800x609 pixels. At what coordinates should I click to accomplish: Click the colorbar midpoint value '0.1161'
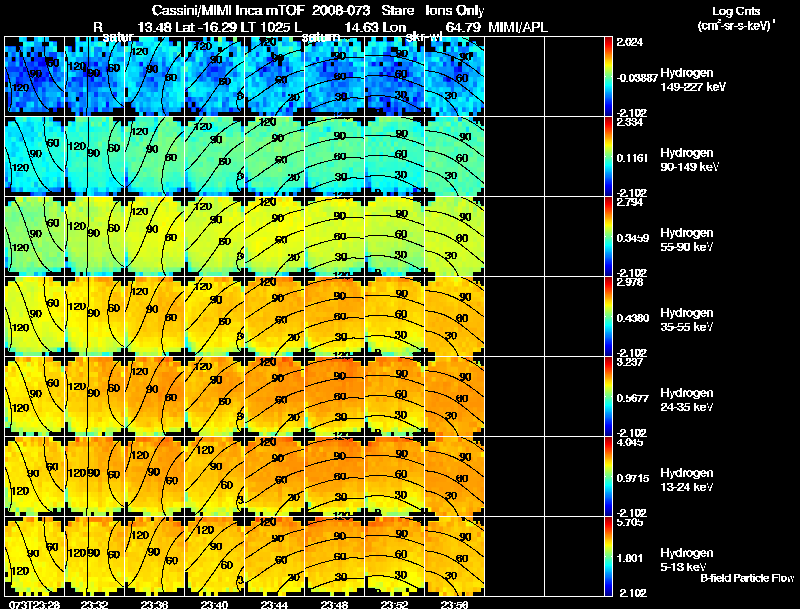pyautogui.click(x=633, y=158)
